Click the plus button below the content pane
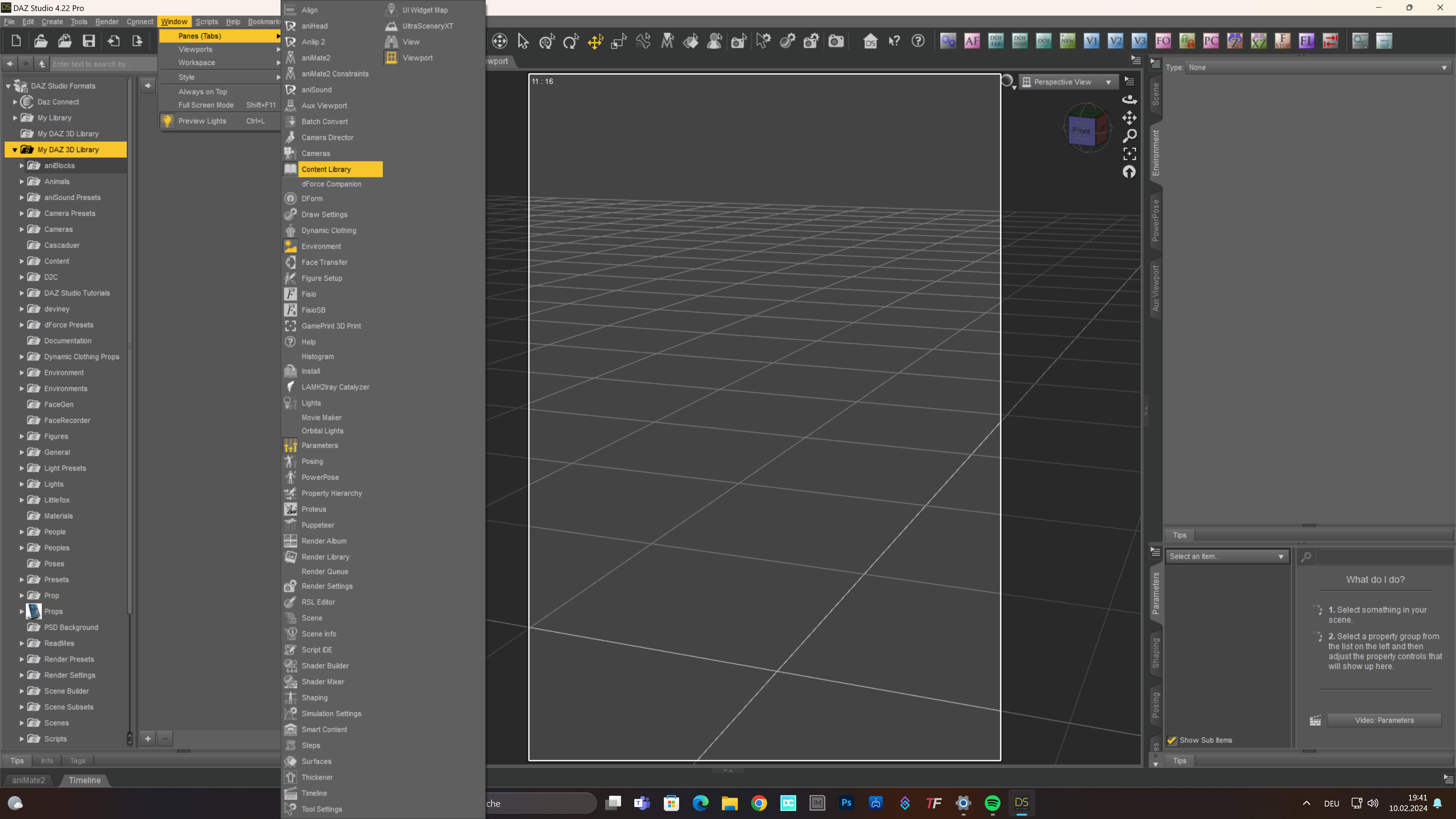 tap(148, 738)
